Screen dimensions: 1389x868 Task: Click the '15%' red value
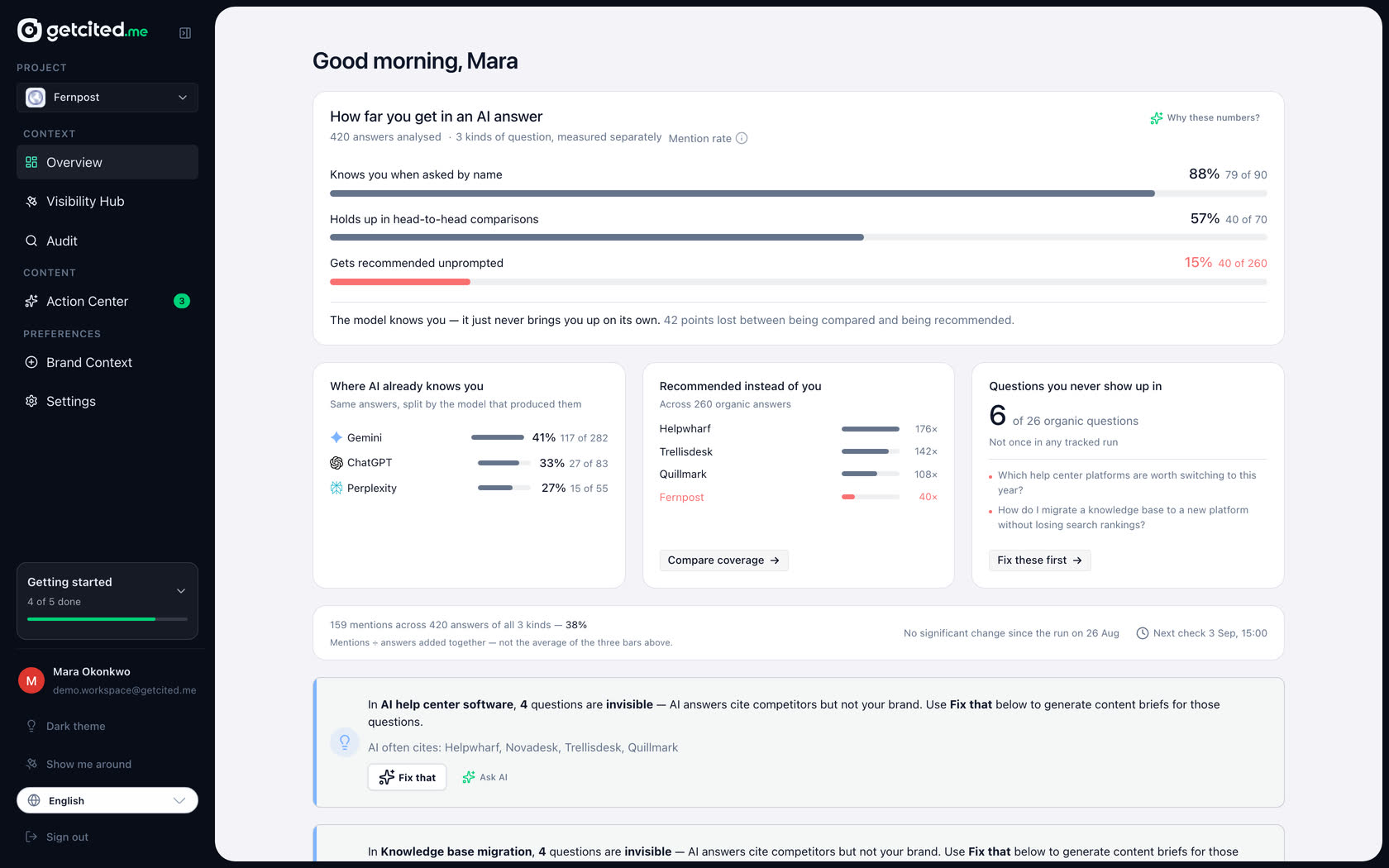coord(1198,262)
